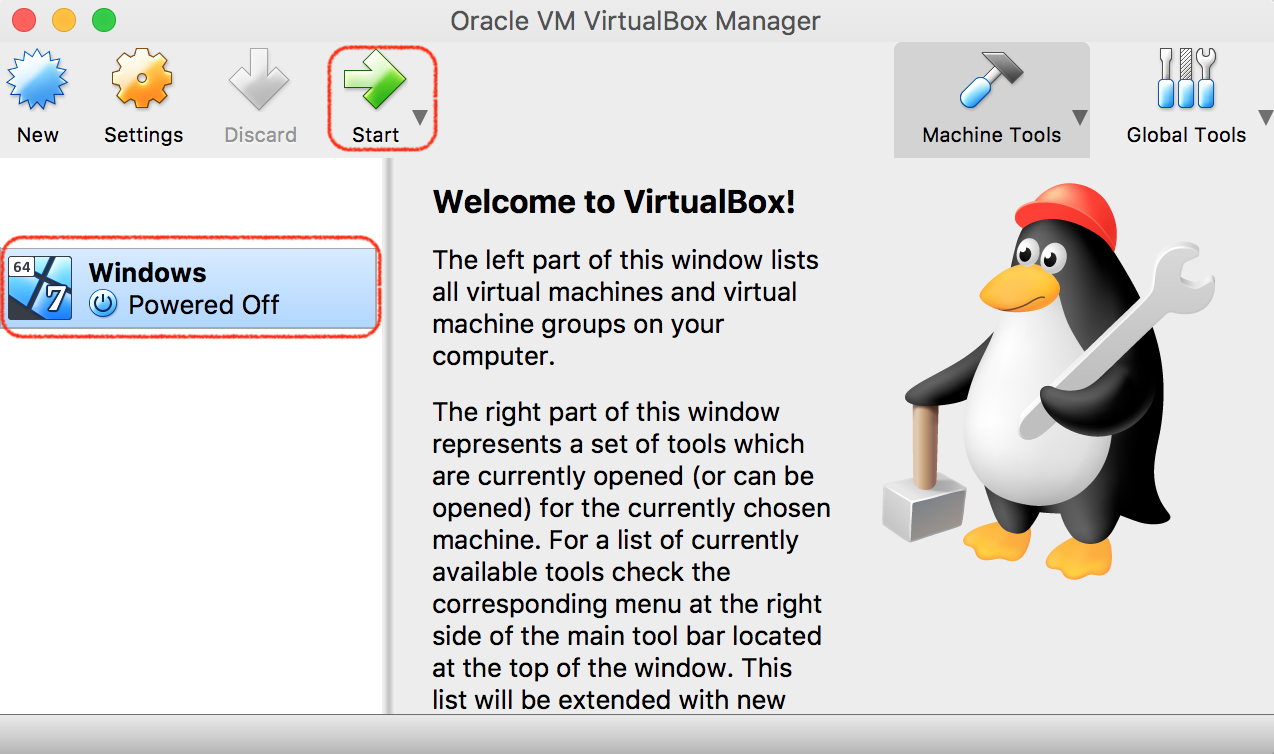This screenshot has width=1274, height=754.
Task: Click the Powered Off state icon
Action: pyautogui.click(x=103, y=304)
